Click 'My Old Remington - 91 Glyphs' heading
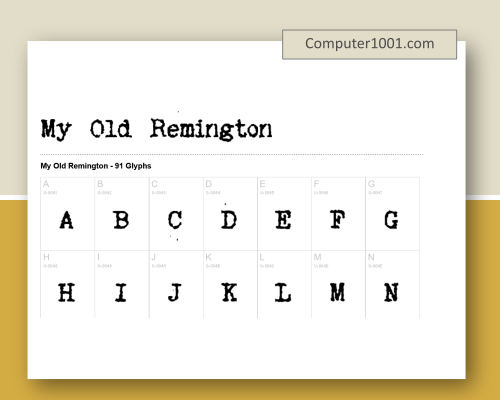Viewport: 500px width, 400px height. (x=96, y=166)
